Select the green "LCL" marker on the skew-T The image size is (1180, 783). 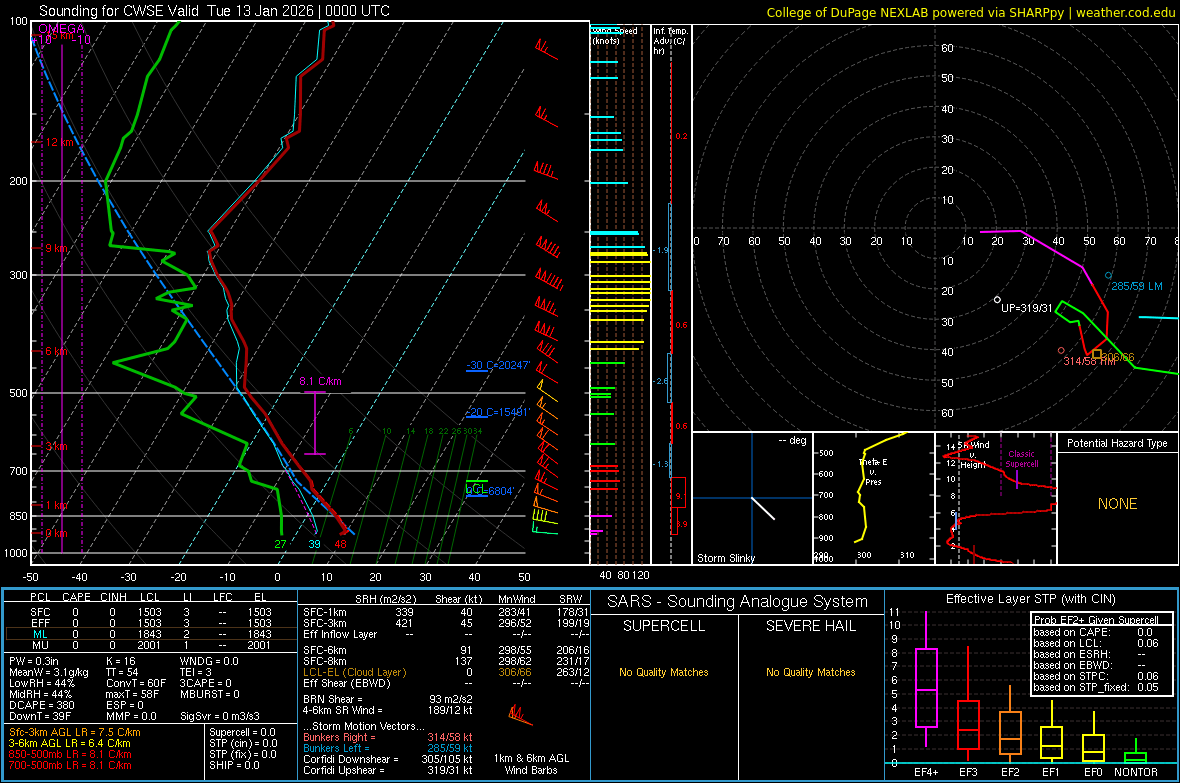pos(476,489)
